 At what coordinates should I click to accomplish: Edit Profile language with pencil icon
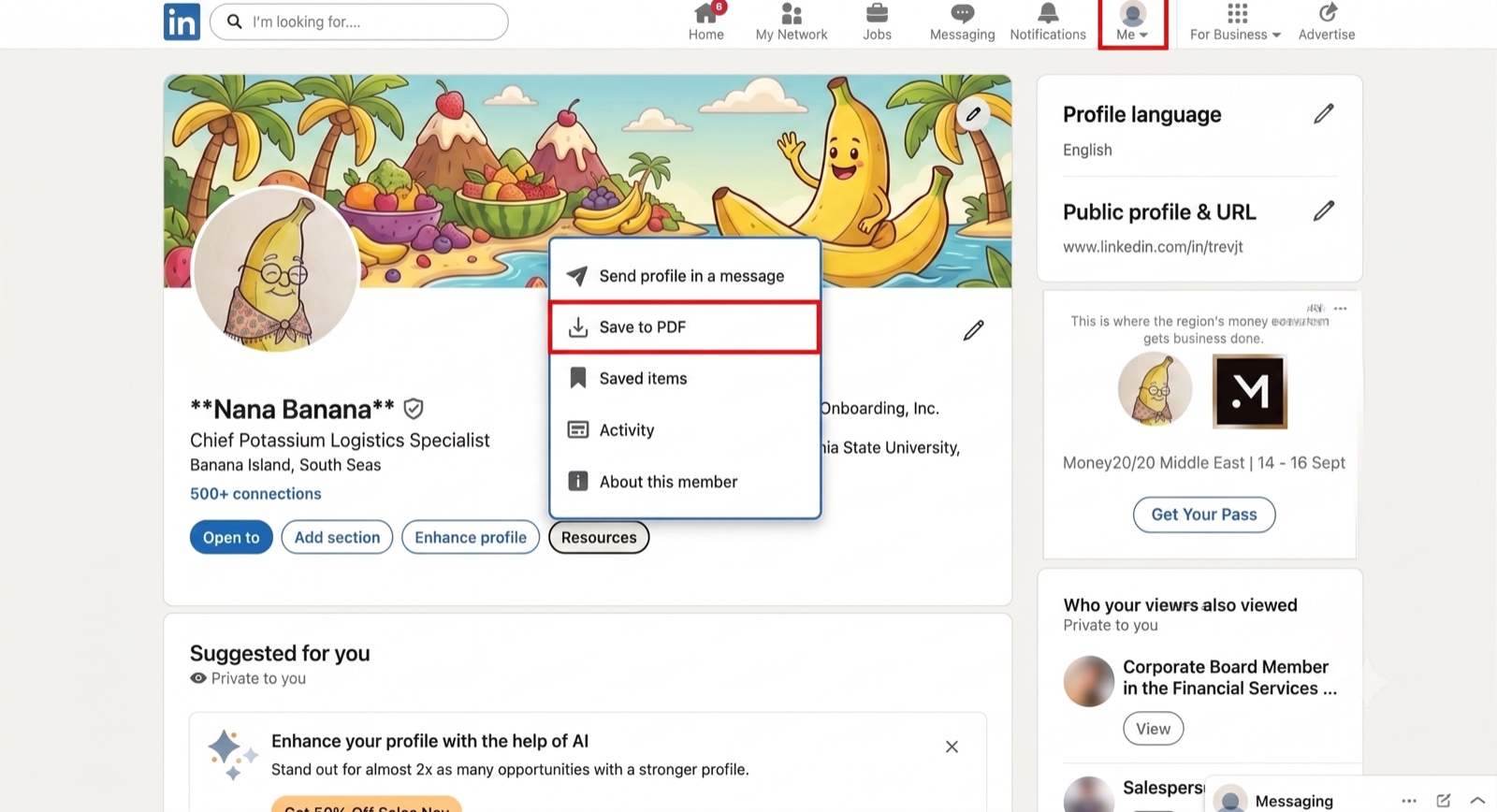(1323, 114)
